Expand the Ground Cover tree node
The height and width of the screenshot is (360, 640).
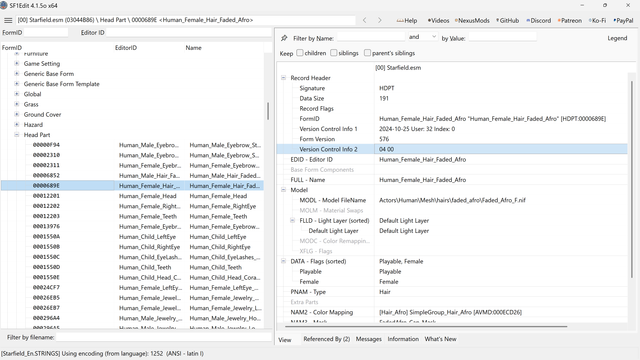(17, 114)
